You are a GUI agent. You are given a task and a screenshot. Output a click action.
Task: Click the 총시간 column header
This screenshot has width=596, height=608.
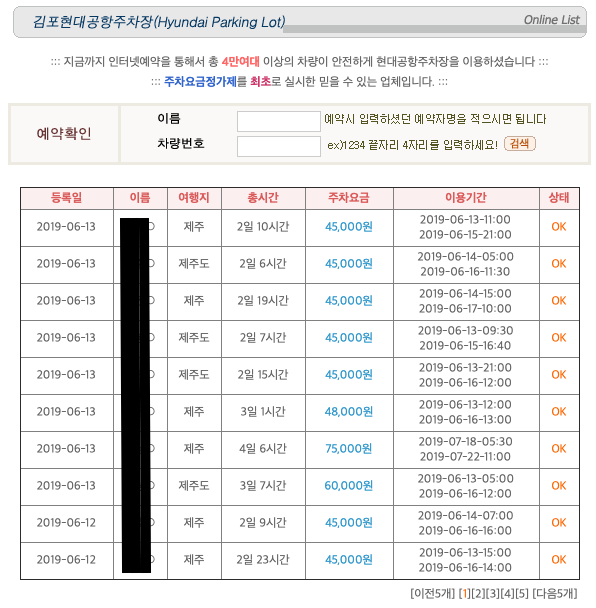[x=263, y=198]
